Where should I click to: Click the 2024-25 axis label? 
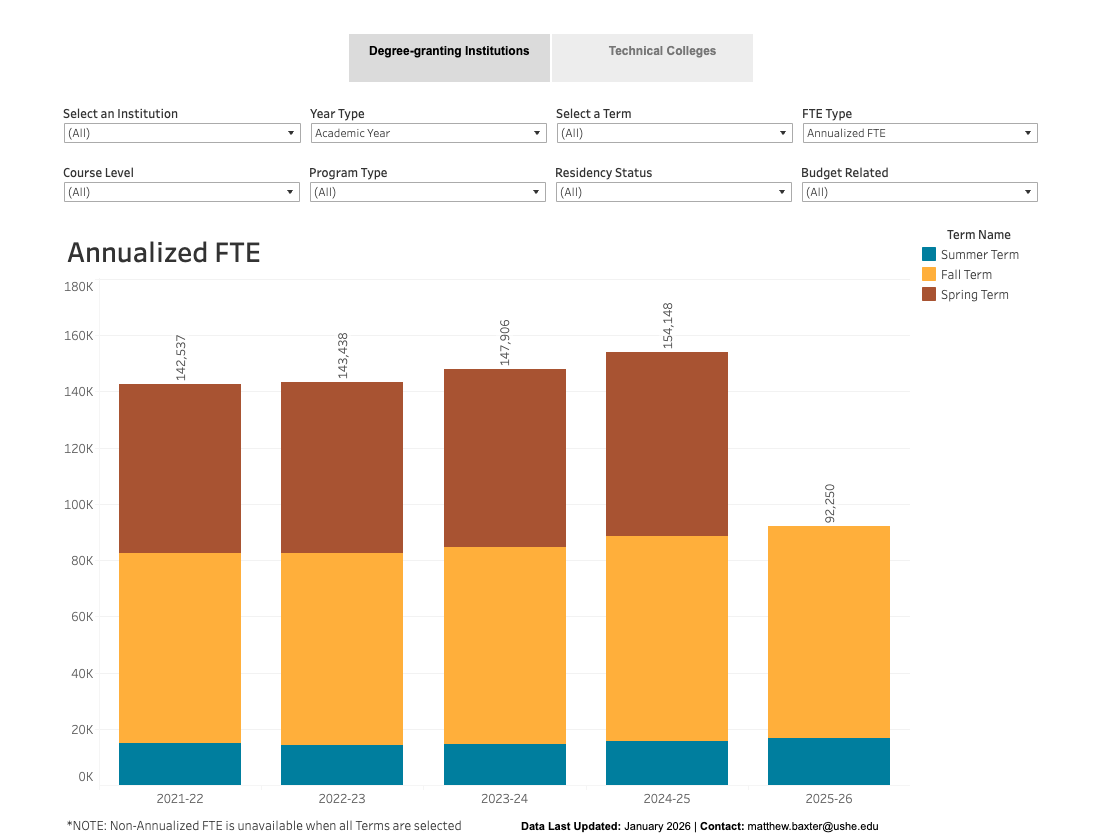point(667,799)
